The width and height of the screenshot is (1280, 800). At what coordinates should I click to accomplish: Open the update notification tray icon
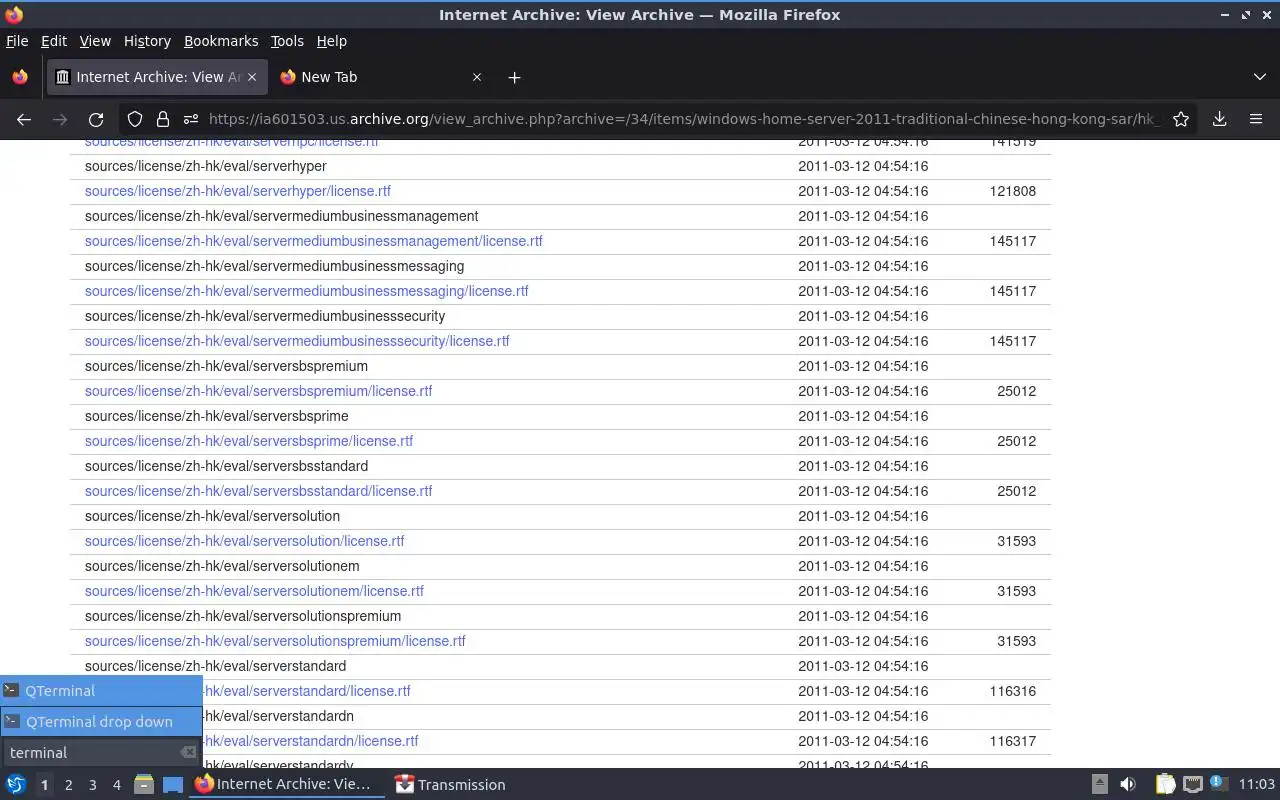[1218, 785]
